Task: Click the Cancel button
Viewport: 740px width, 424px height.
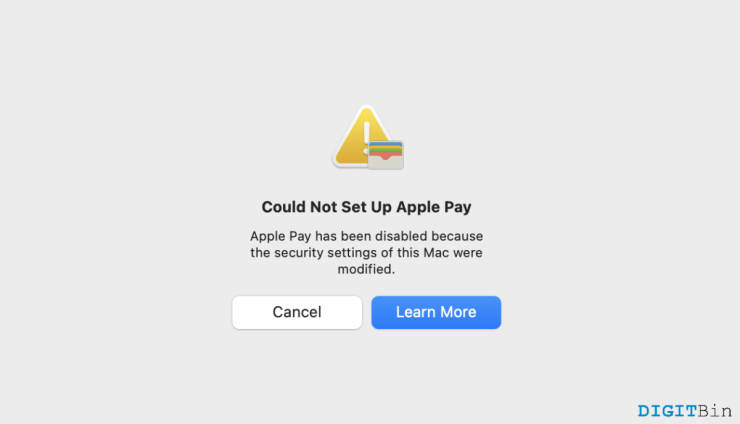Action: [297, 312]
